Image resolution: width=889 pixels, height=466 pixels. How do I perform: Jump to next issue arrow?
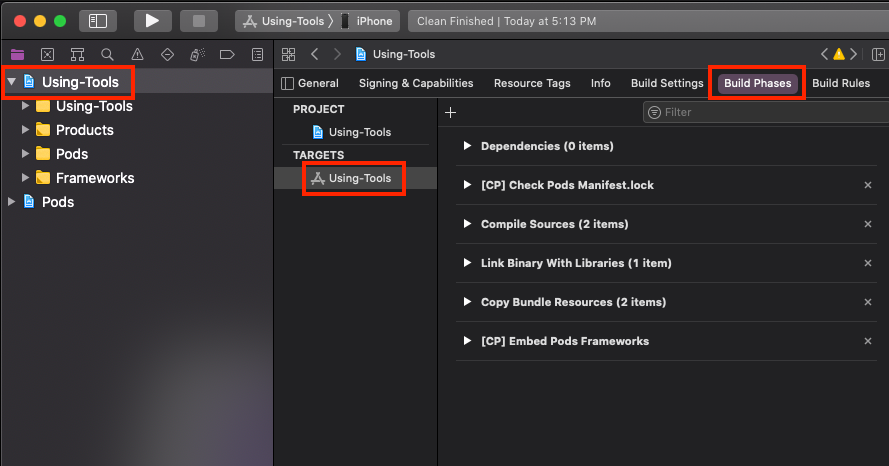[x=853, y=54]
